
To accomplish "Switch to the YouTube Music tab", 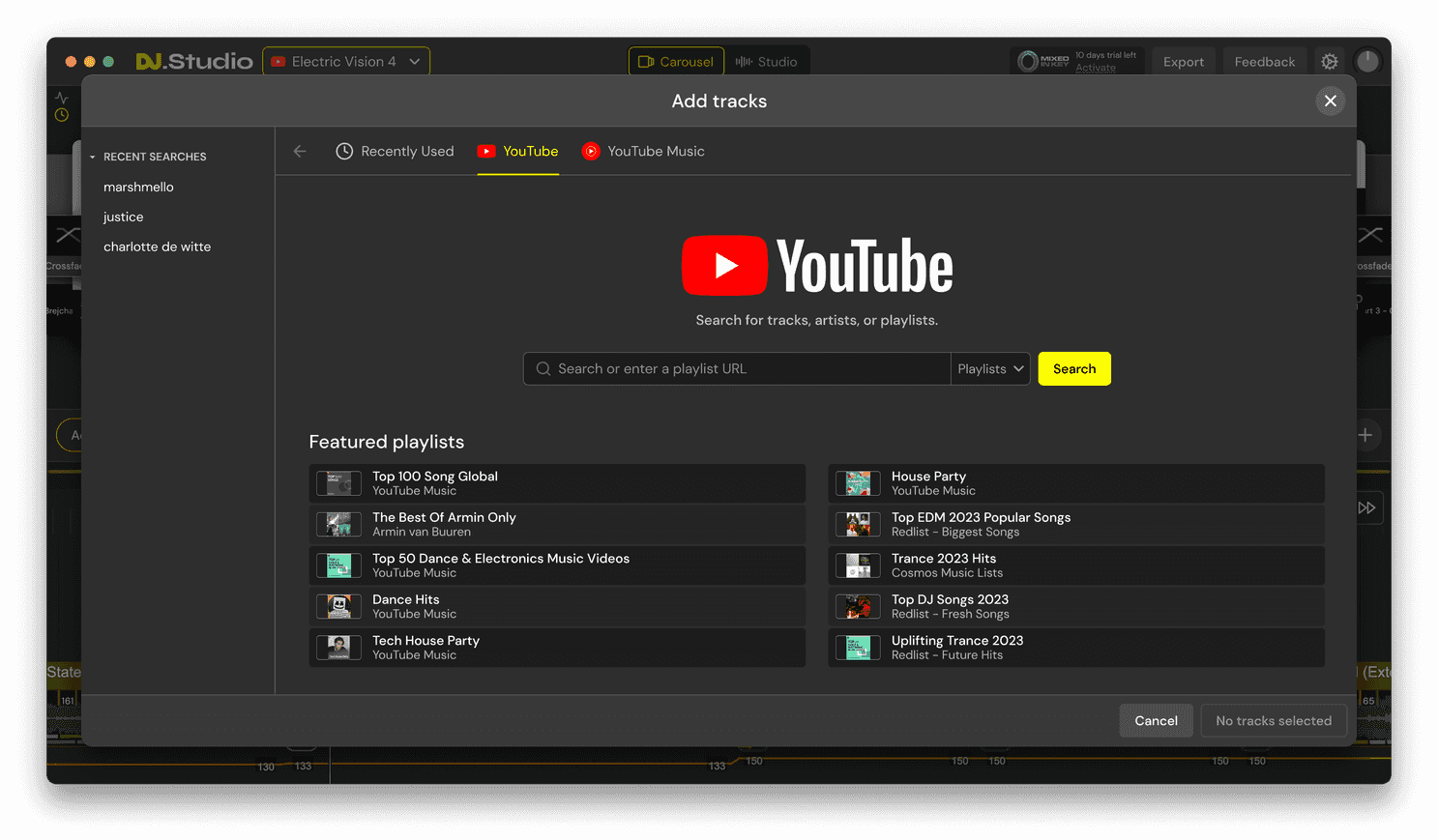I will (643, 151).
